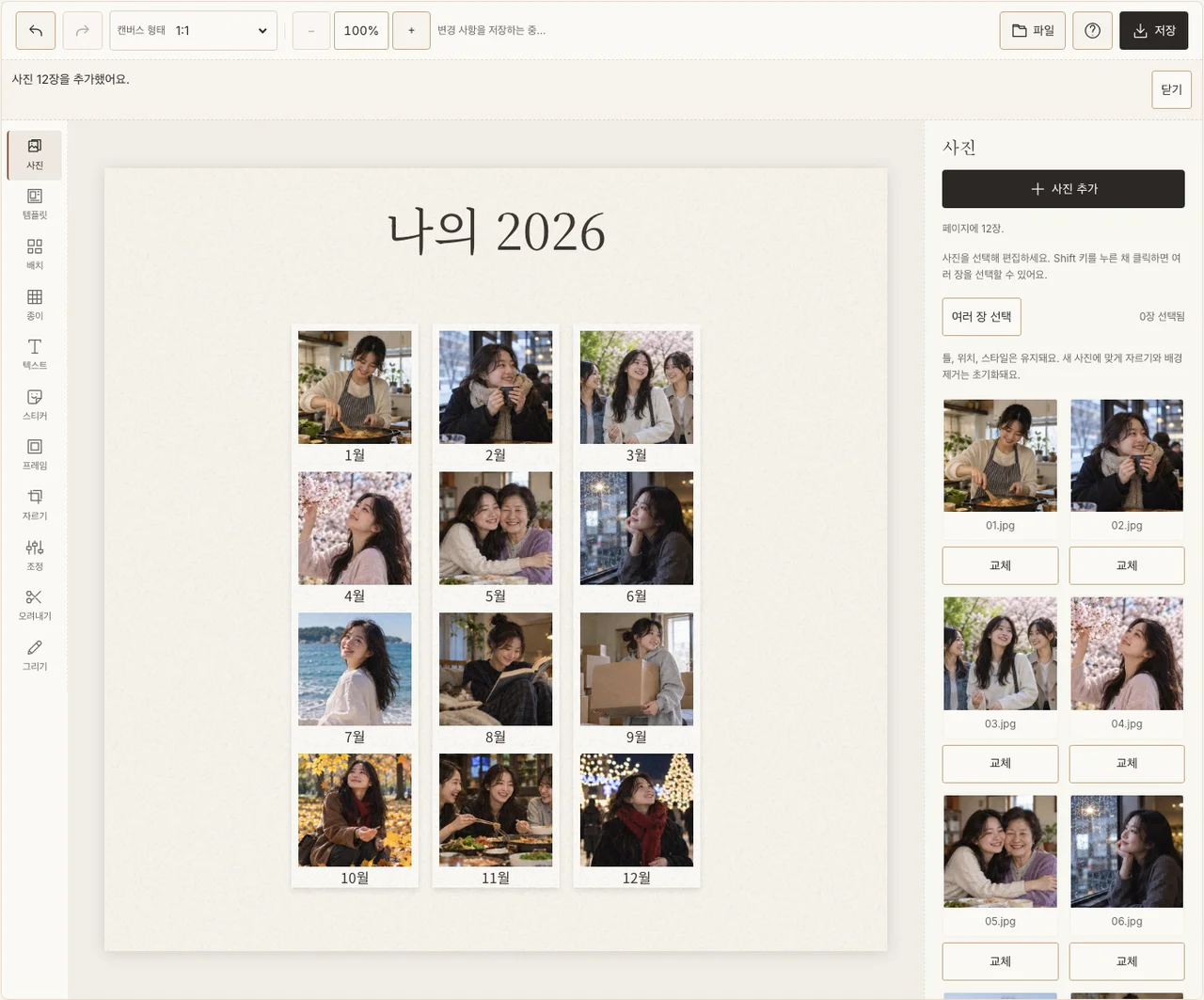Open the 프레임 (Frame) tool
1204x1000 pixels.
click(x=35, y=454)
